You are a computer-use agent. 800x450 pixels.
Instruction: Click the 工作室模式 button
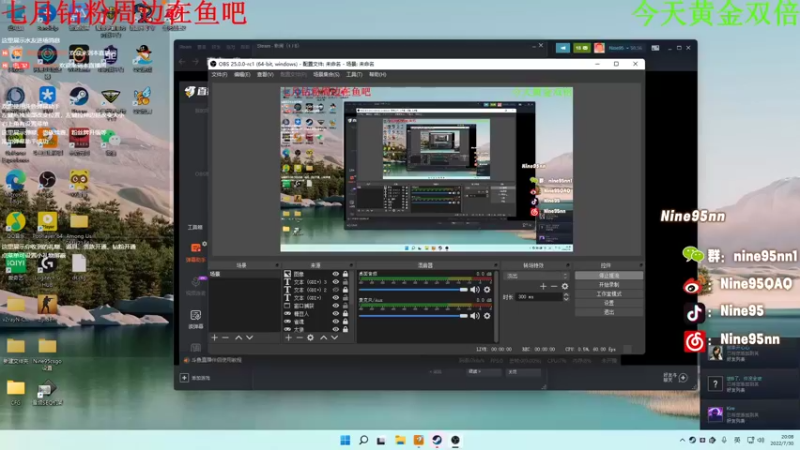pos(609,294)
